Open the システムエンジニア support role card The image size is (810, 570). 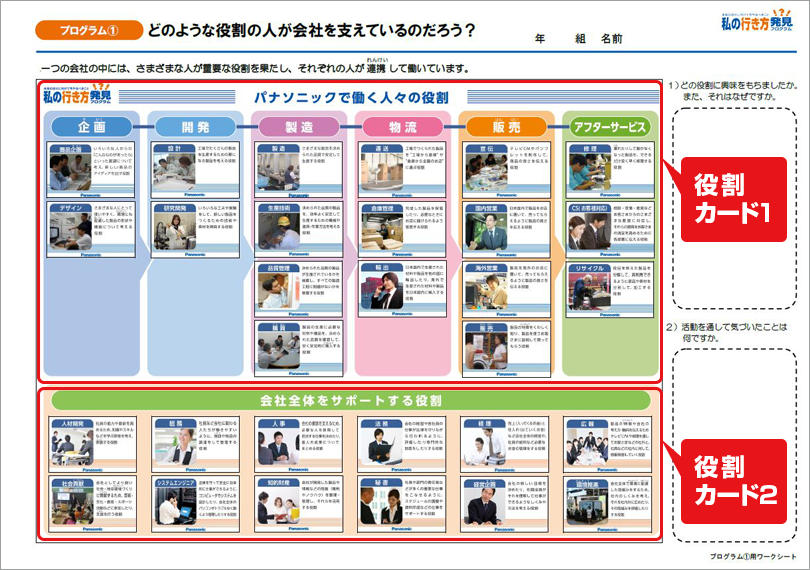pos(195,504)
